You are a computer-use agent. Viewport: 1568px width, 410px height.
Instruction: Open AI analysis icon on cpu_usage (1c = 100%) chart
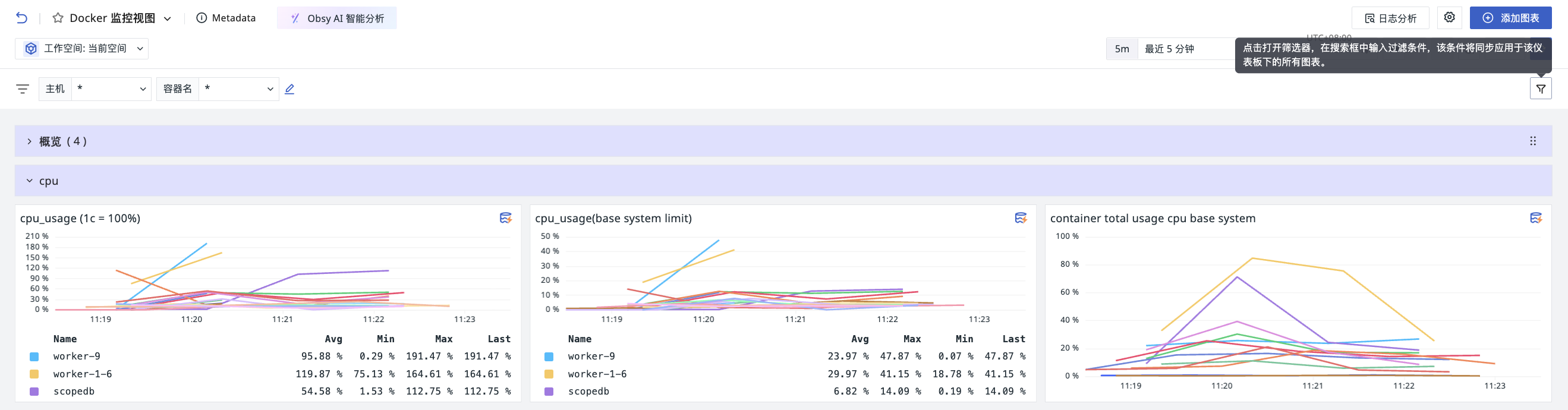(x=505, y=217)
